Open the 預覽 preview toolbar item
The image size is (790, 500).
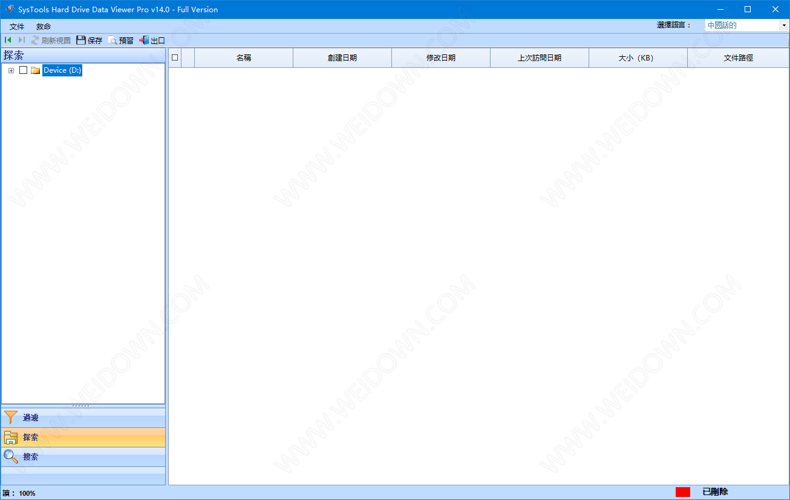(x=121, y=40)
